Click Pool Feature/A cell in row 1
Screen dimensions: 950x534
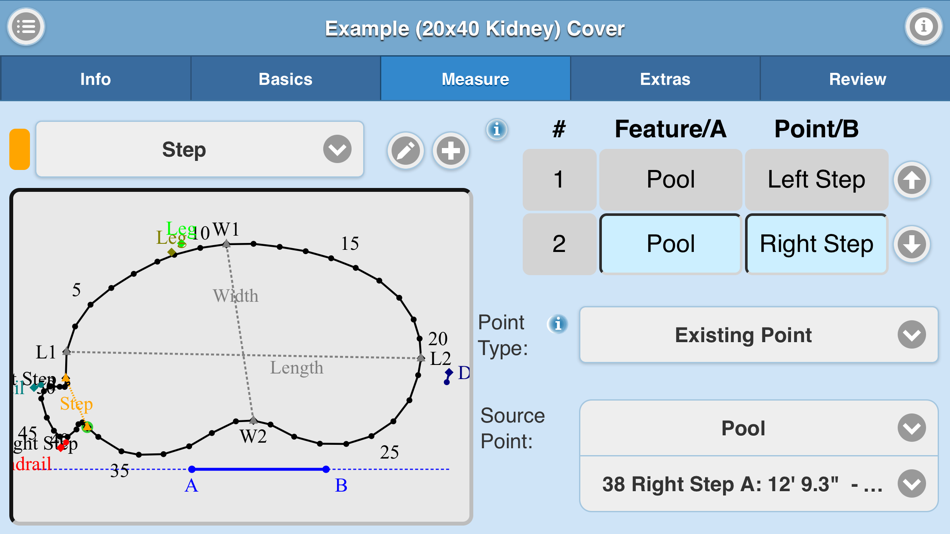click(670, 180)
